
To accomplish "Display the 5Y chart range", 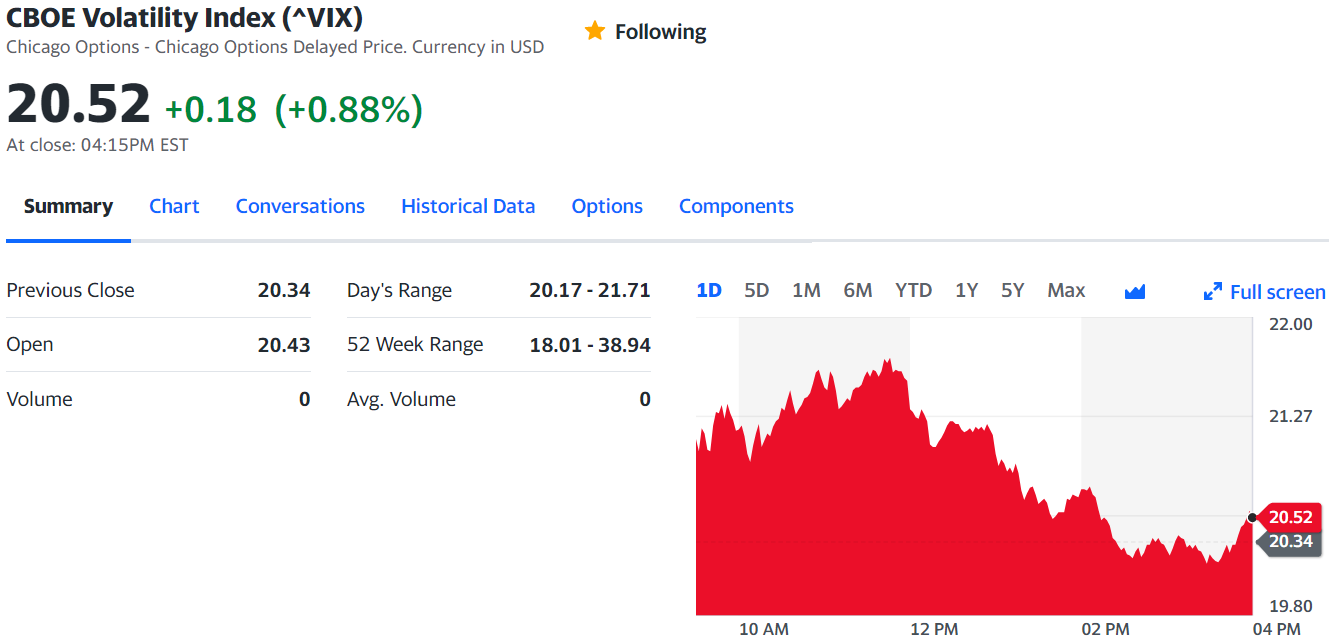I will coord(1013,290).
